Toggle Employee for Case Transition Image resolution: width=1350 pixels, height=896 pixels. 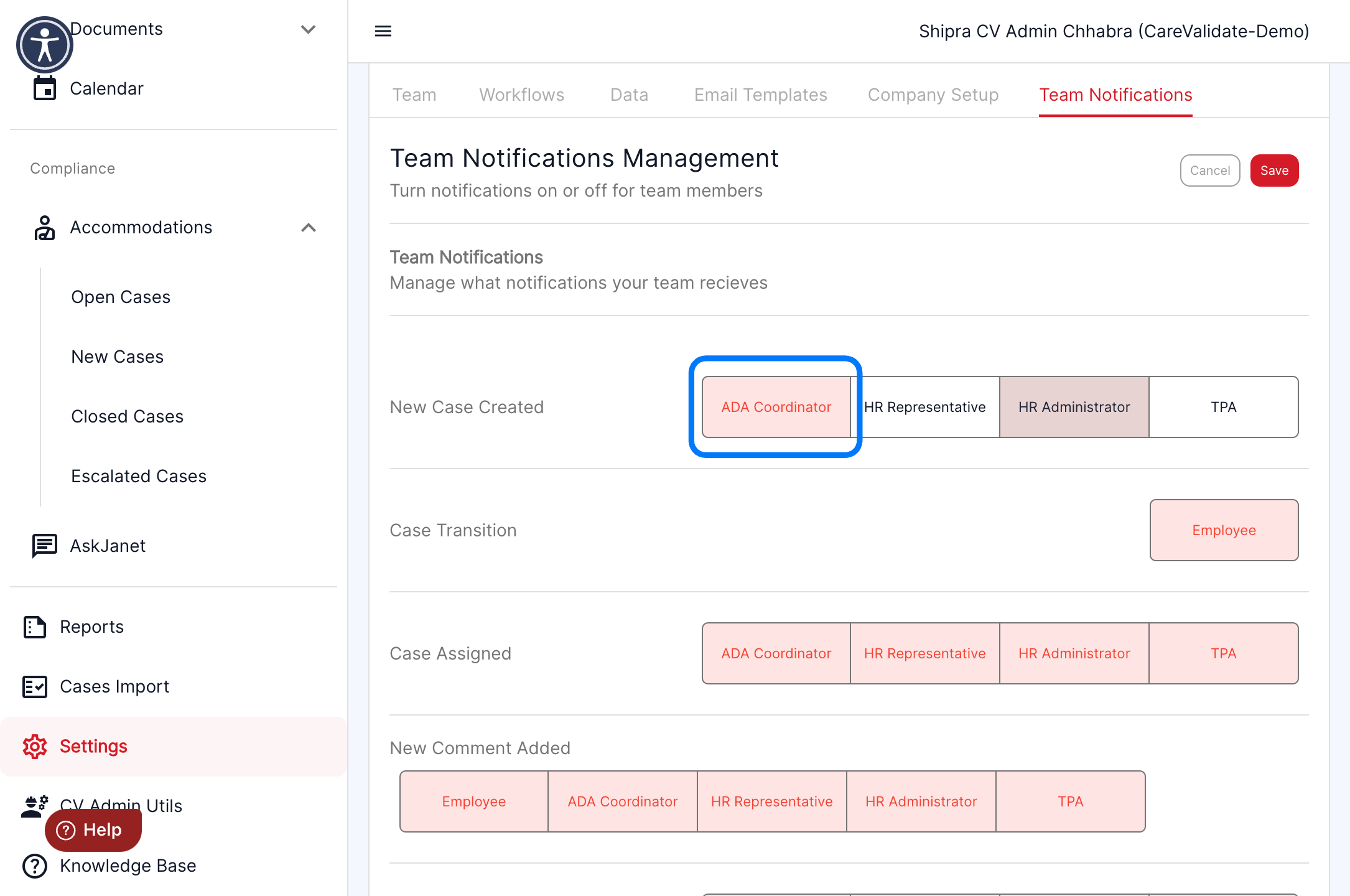pos(1224,530)
